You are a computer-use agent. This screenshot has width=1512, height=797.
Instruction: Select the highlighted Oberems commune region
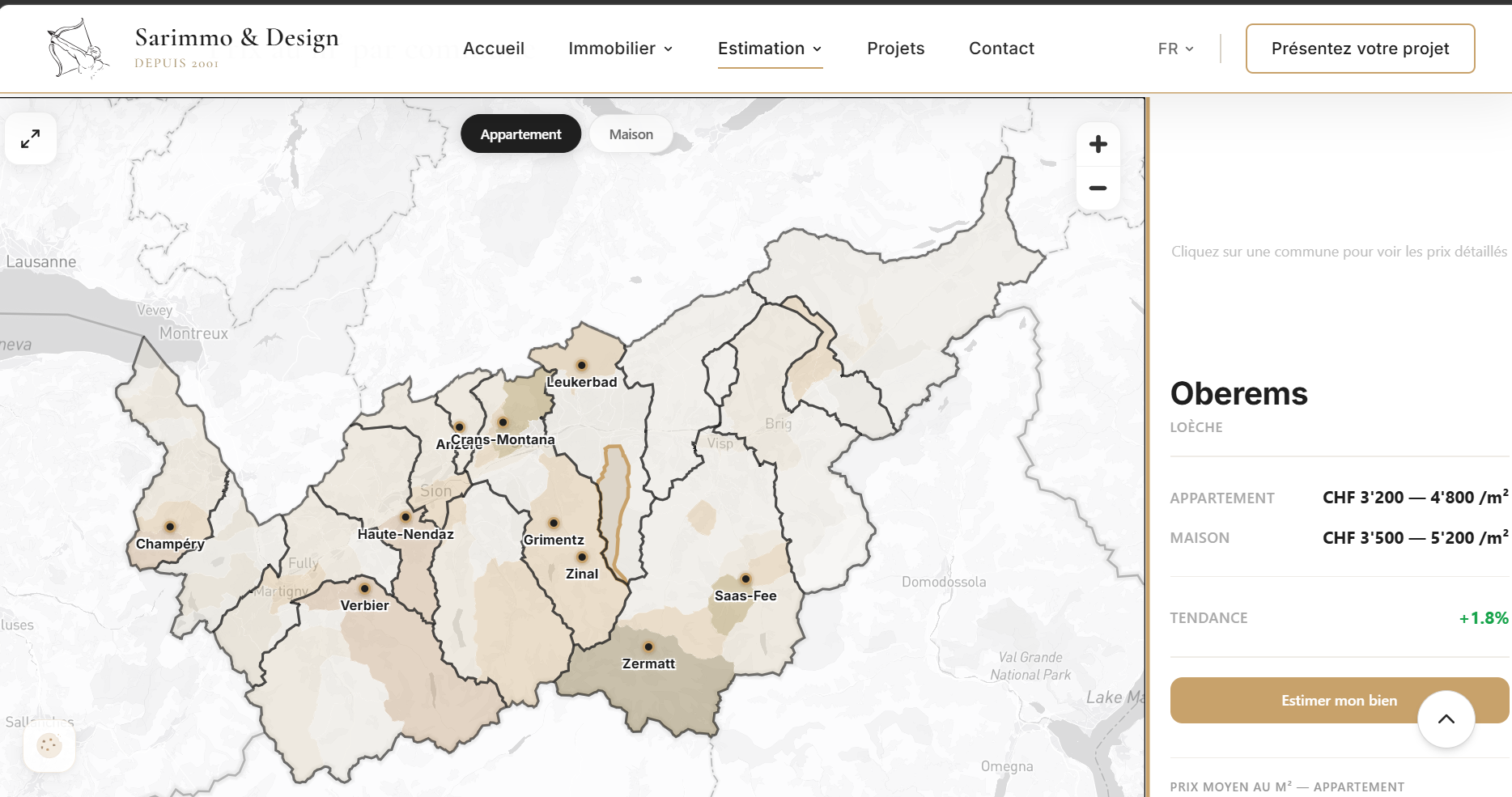coord(617,510)
